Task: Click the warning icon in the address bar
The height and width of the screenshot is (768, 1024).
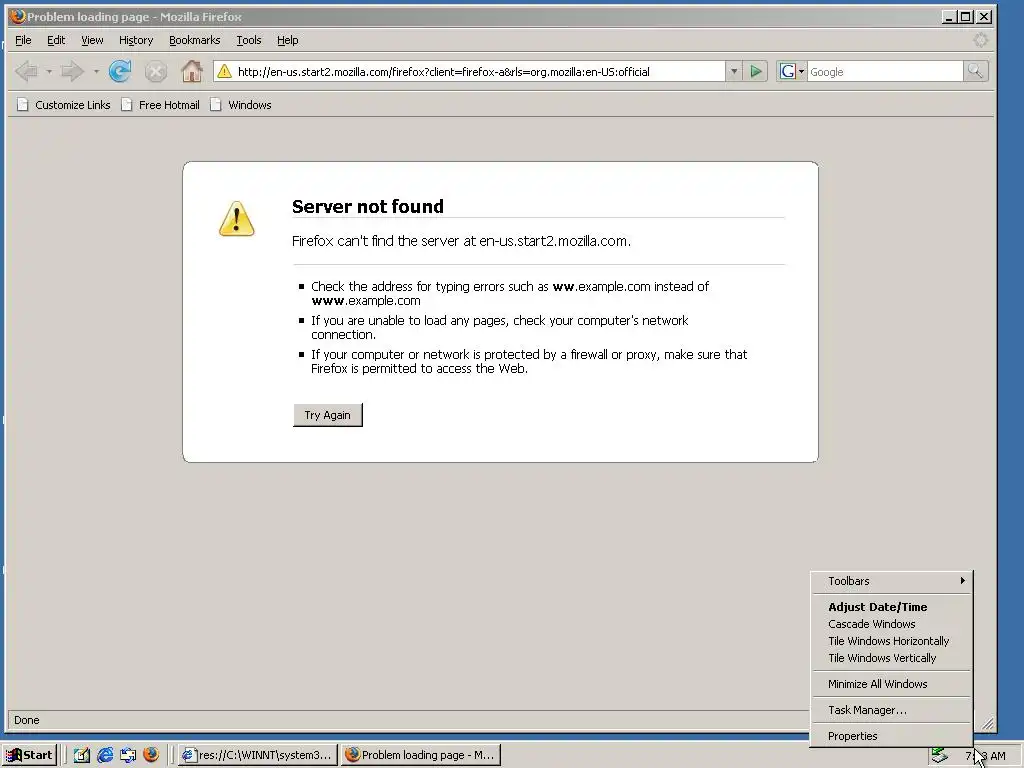Action: 224,71
